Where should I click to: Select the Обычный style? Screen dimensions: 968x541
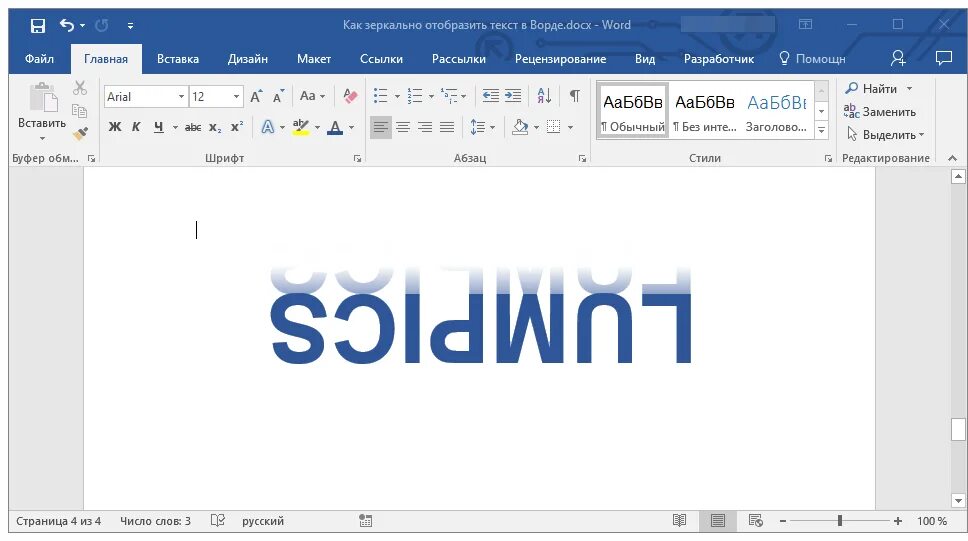(633, 111)
